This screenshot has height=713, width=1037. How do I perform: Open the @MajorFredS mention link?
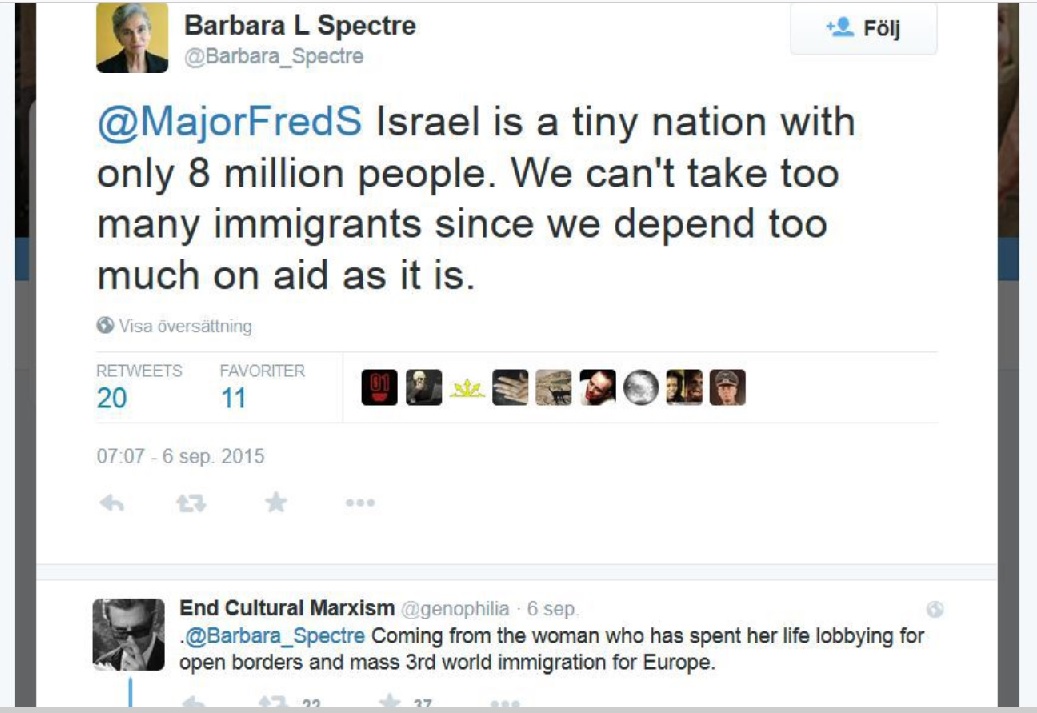(x=228, y=124)
